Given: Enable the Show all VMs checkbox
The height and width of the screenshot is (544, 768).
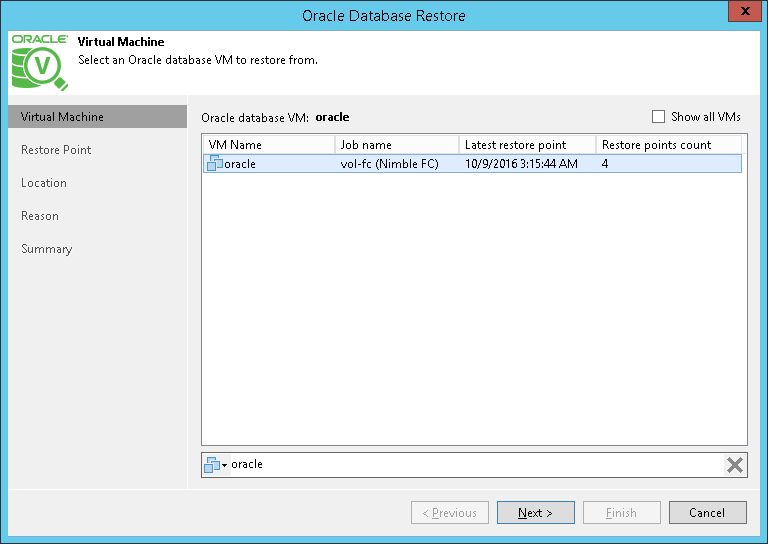Looking at the screenshot, I should [658, 117].
